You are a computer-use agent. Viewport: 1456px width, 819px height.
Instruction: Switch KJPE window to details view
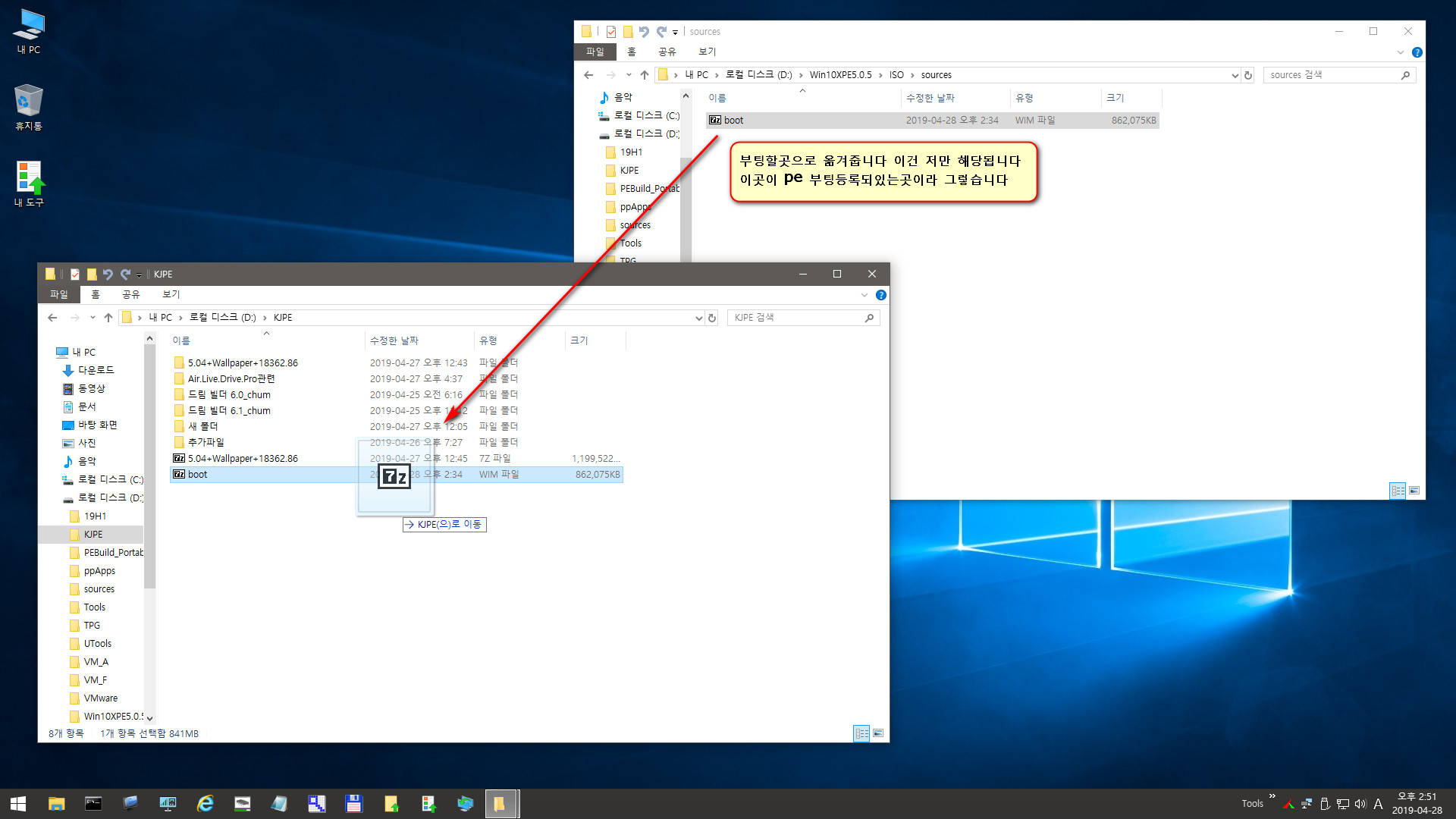[861, 733]
